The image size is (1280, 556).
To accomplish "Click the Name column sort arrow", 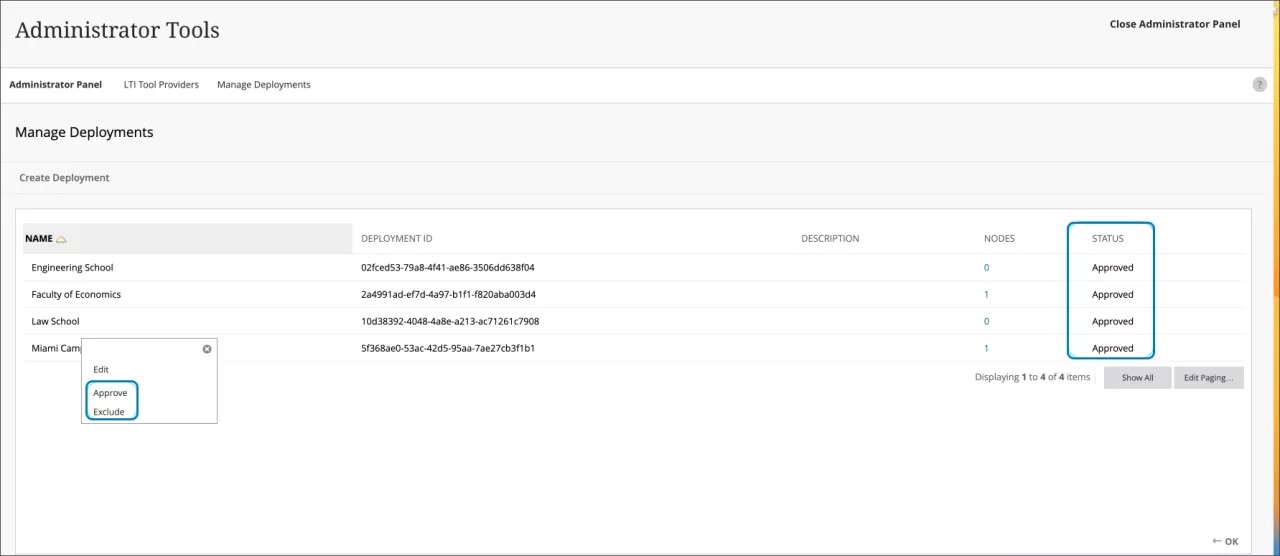I will [61, 239].
